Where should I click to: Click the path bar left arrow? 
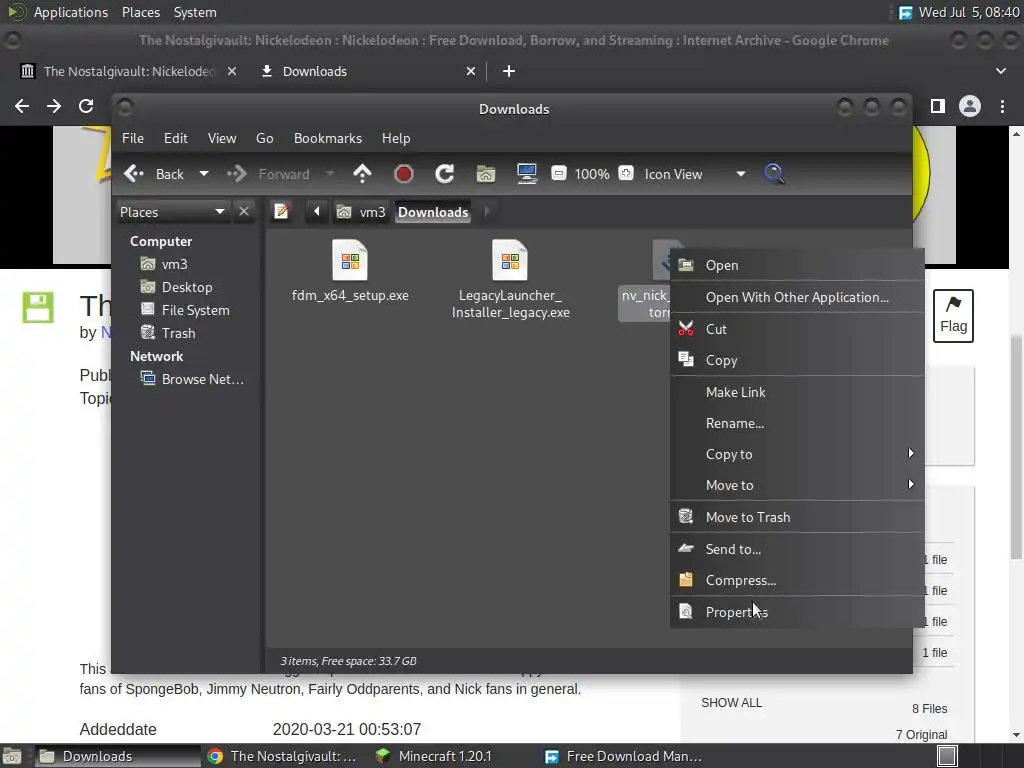[317, 212]
